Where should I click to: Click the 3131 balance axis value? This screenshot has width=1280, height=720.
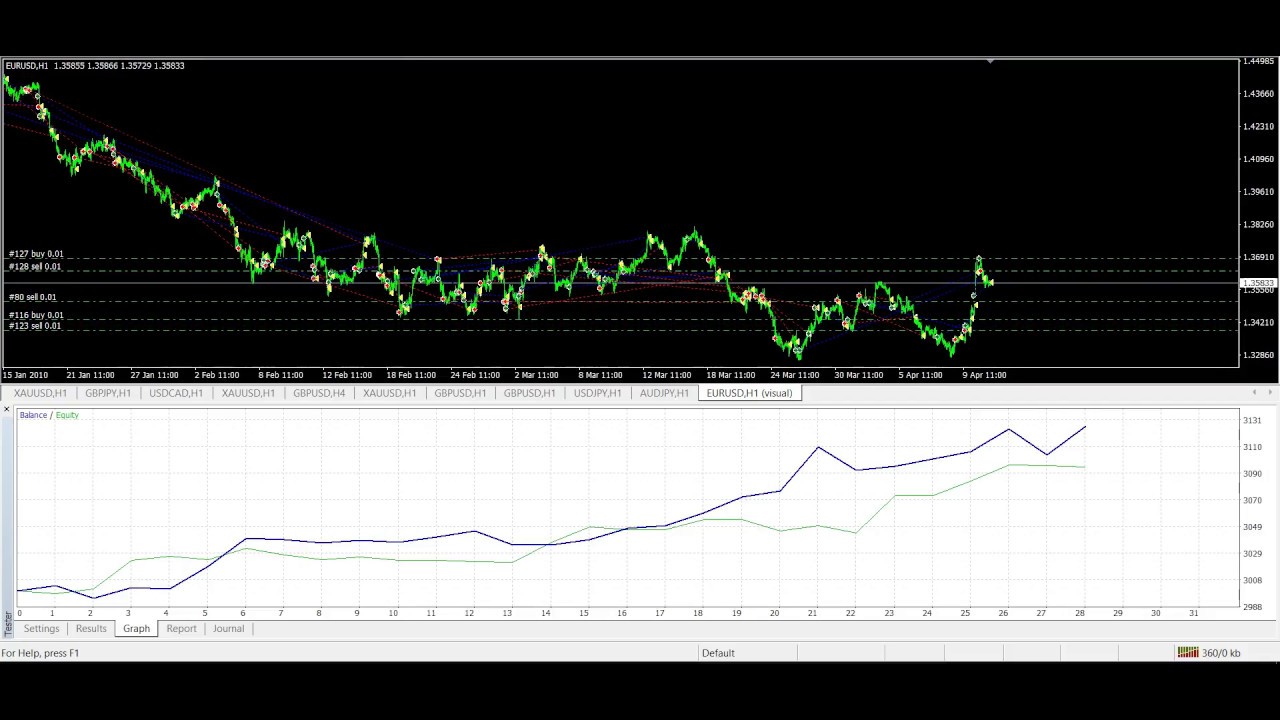[1252, 421]
